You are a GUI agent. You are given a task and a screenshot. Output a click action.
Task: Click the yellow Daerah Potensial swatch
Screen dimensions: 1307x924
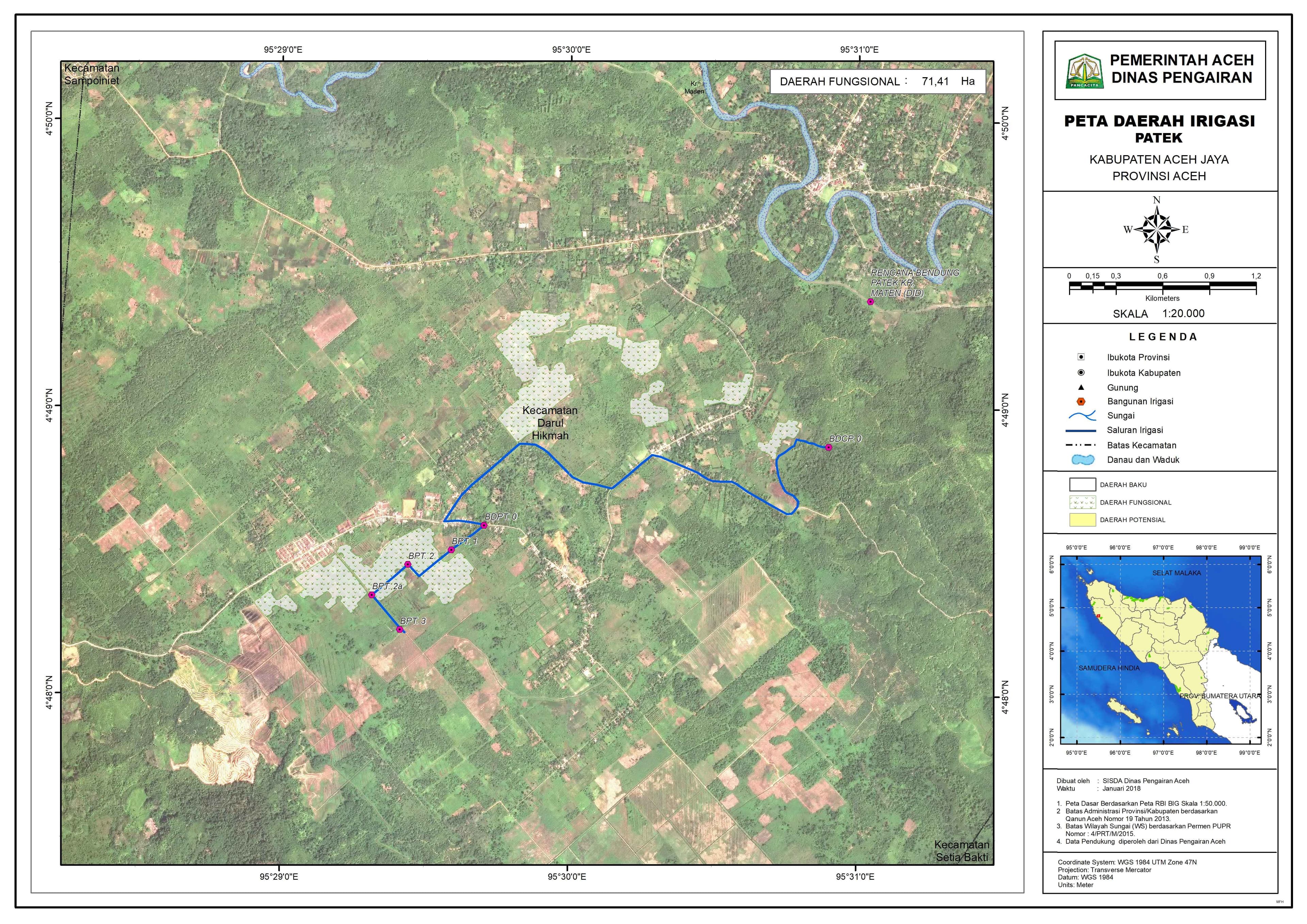(1082, 520)
